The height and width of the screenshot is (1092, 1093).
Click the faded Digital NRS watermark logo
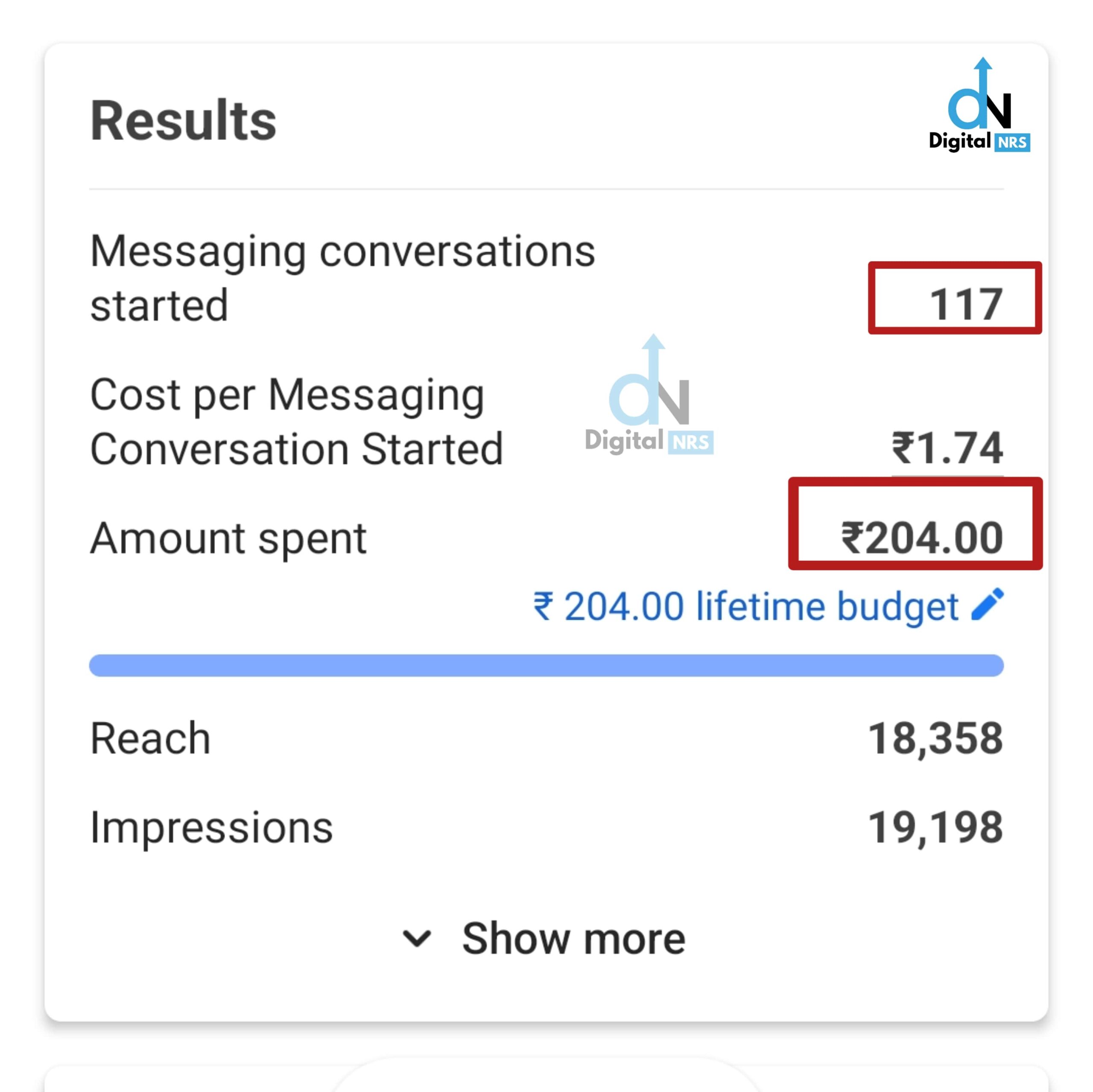649,396
